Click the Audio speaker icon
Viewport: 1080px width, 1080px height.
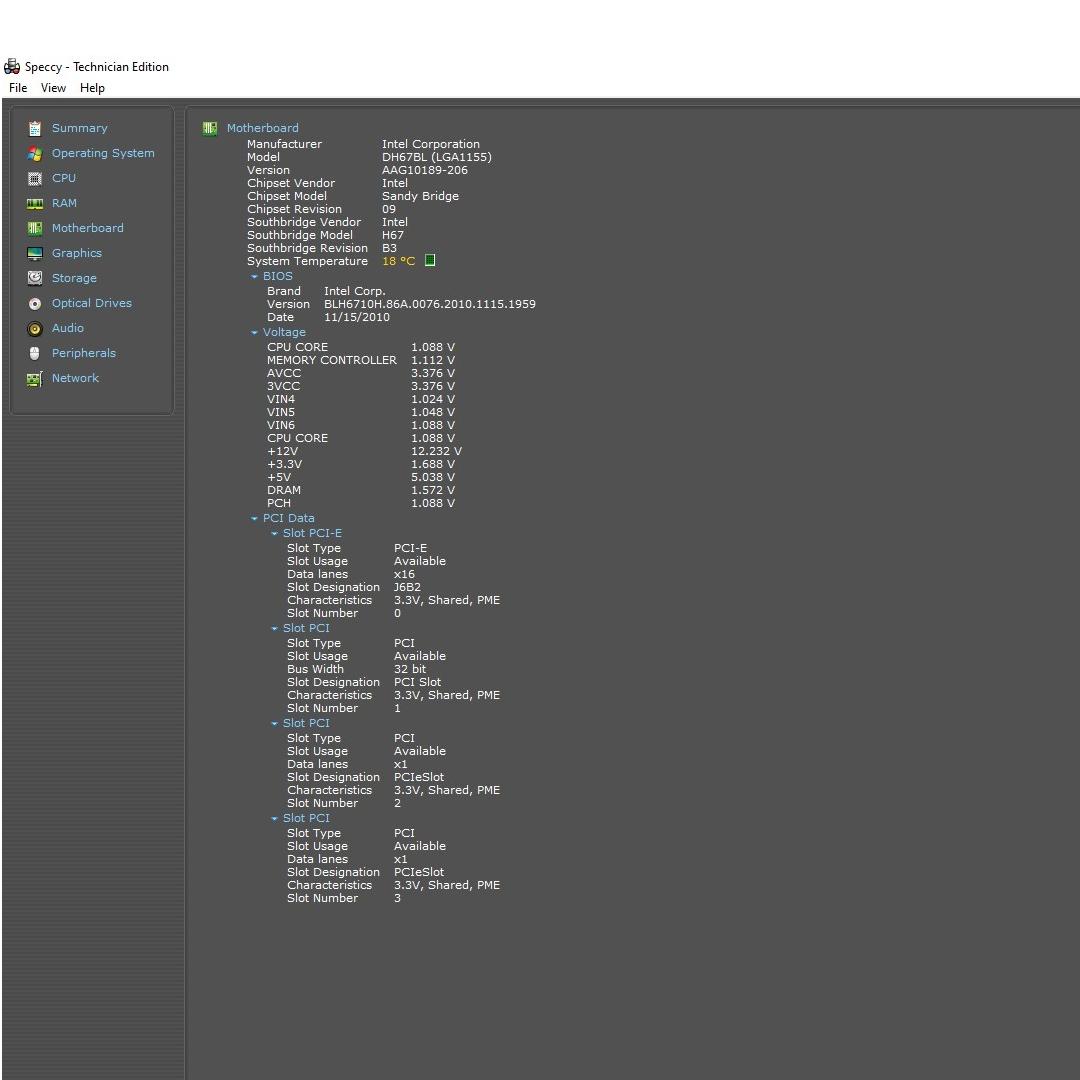point(35,328)
